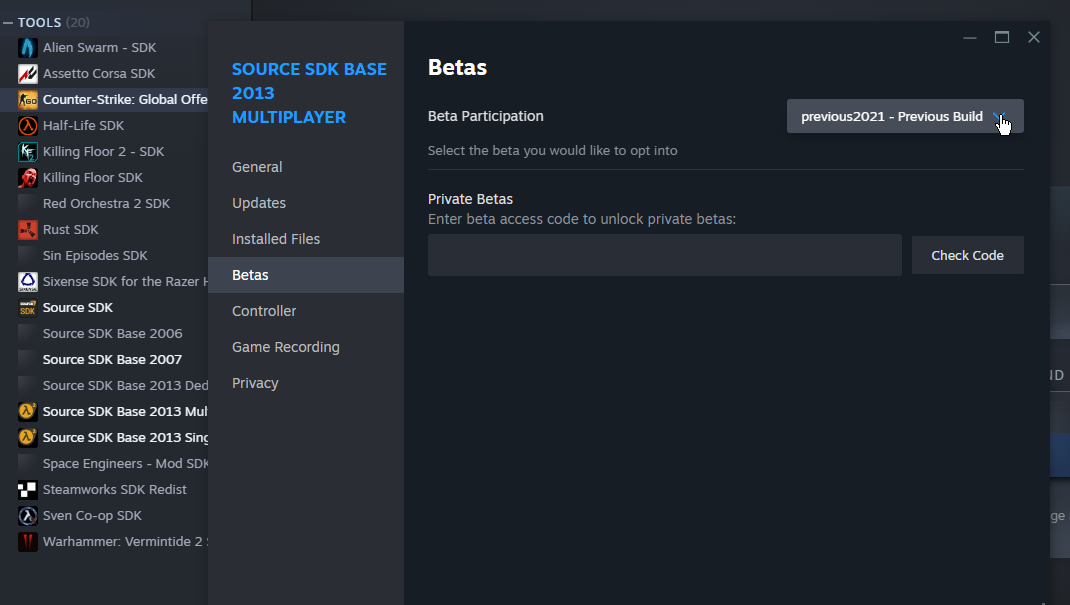Screen dimensions: 1070x605
Task: Select Sixense SDK for the Razer Hydra
Action: [x=126, y=282]
